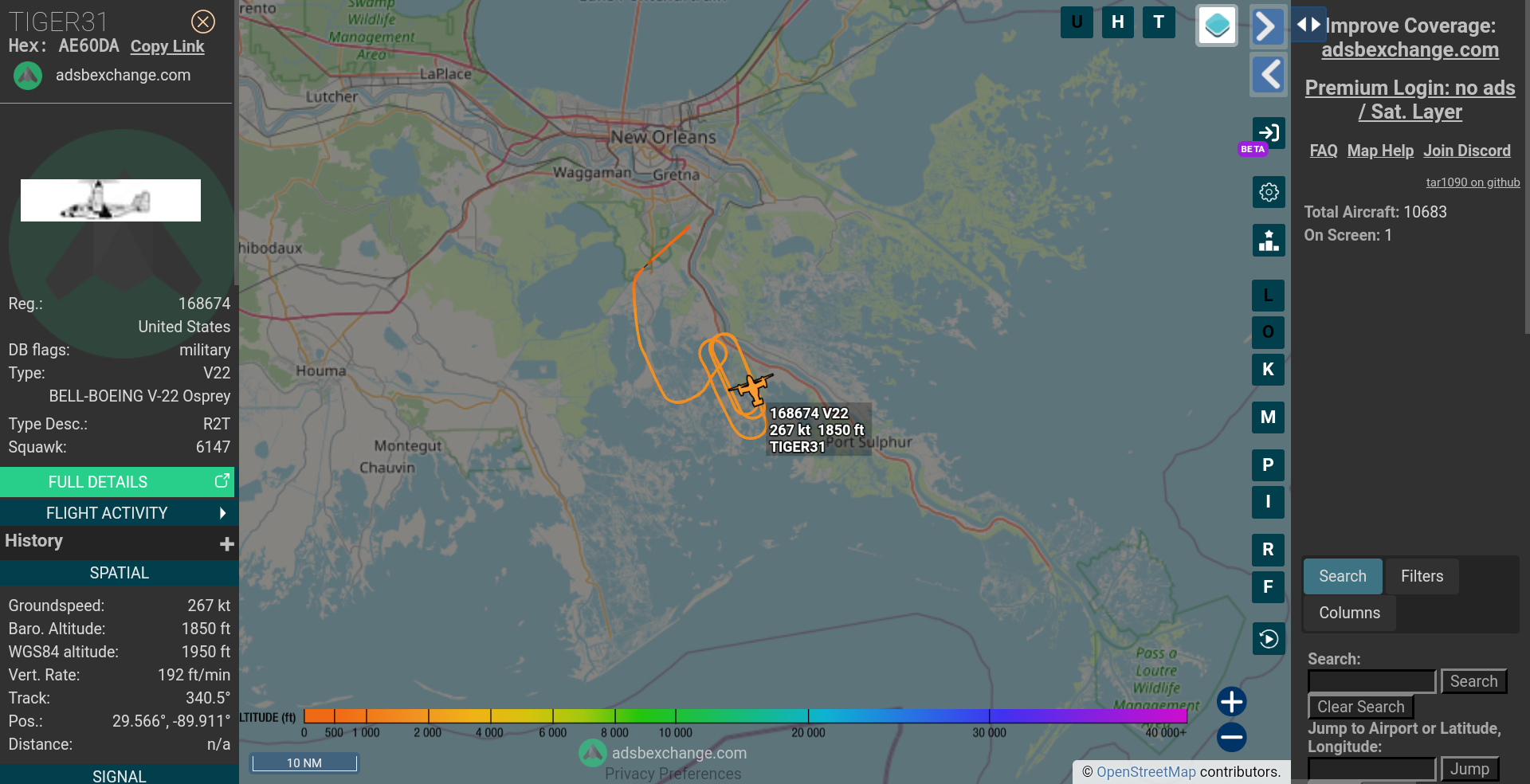Click the adsbexchange logo icon in info panel
The image size is (1530, 784).
pyautogui.click(x=28, y=76)
